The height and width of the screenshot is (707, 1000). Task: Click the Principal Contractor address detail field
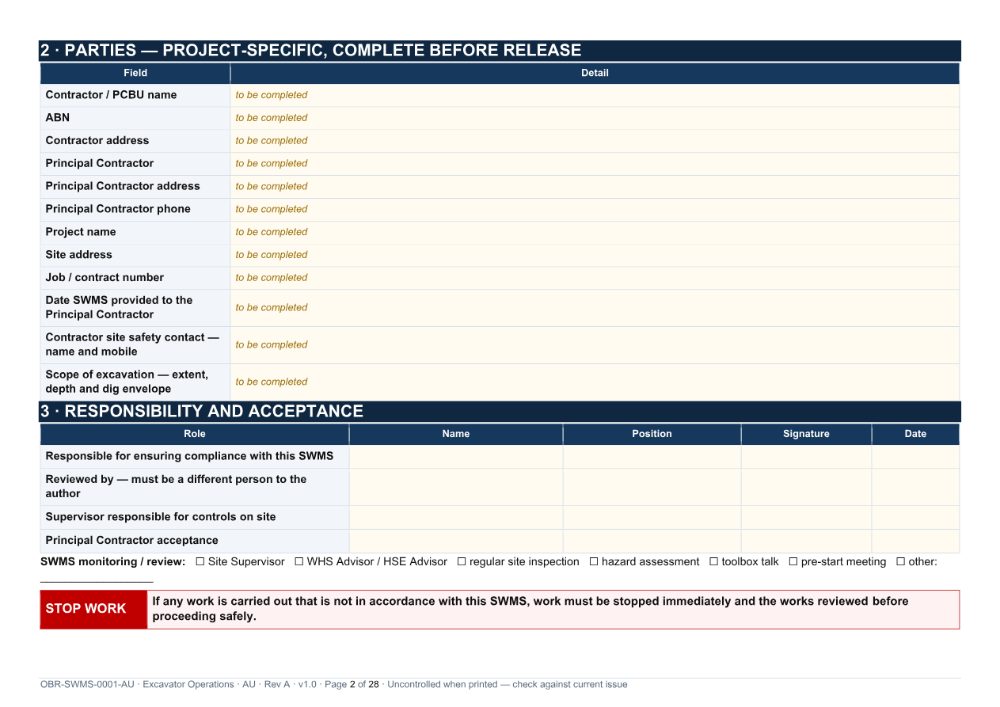click(x=594, y=187)
